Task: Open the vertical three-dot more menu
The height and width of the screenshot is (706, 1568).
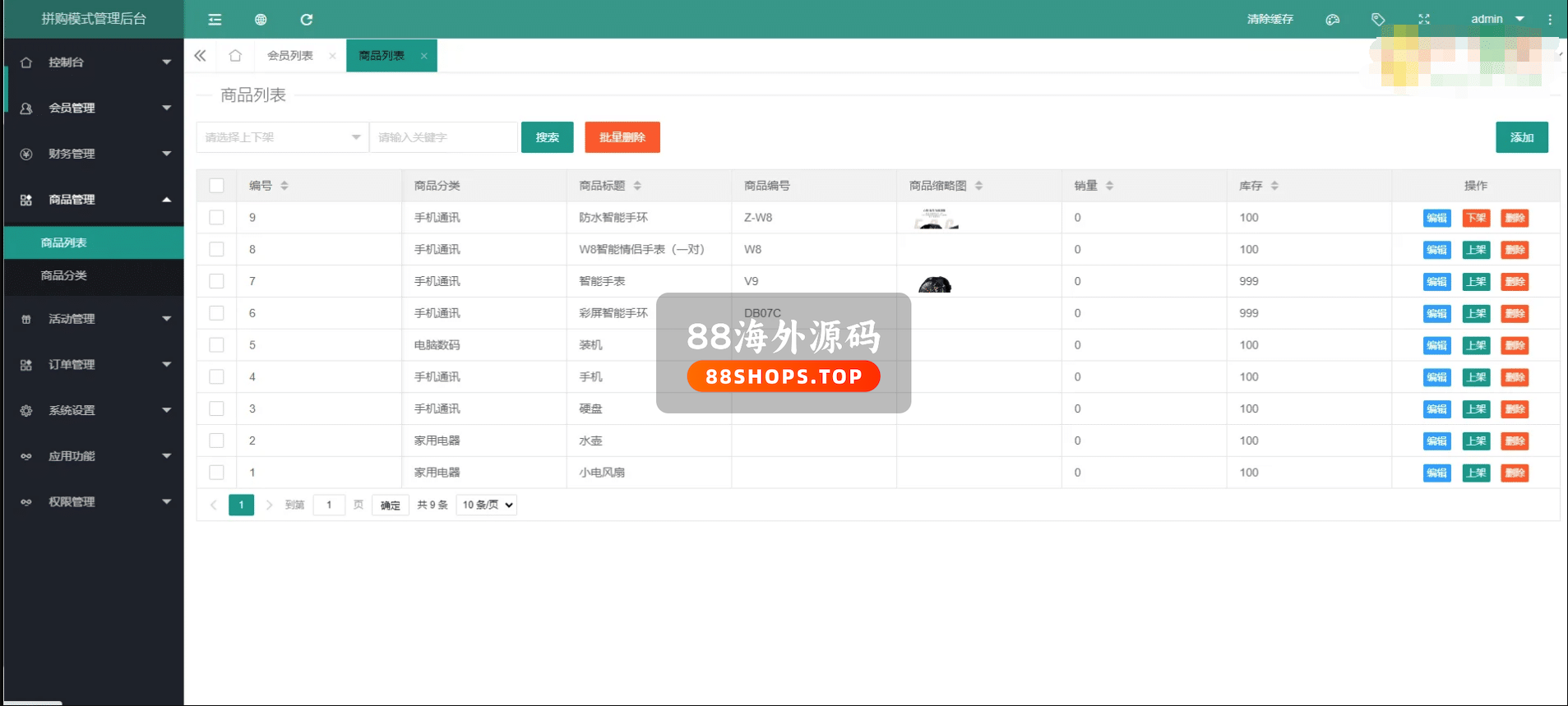Action: [1550, 20]
